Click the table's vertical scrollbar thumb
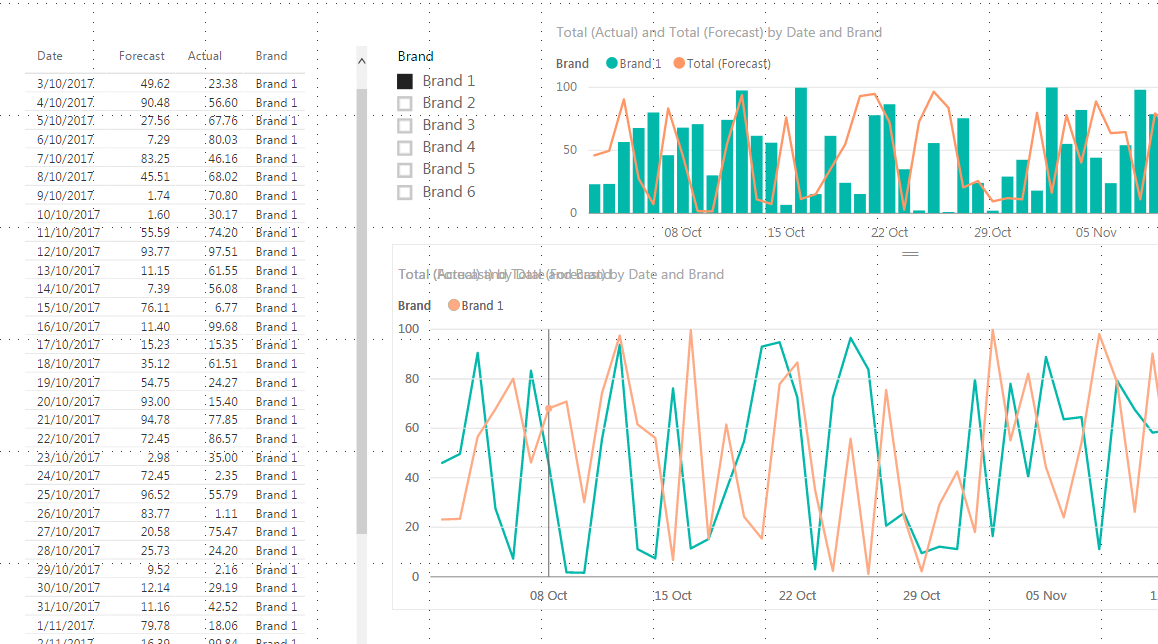Screen dimensions: 1158x644 [x=361, y=310]
